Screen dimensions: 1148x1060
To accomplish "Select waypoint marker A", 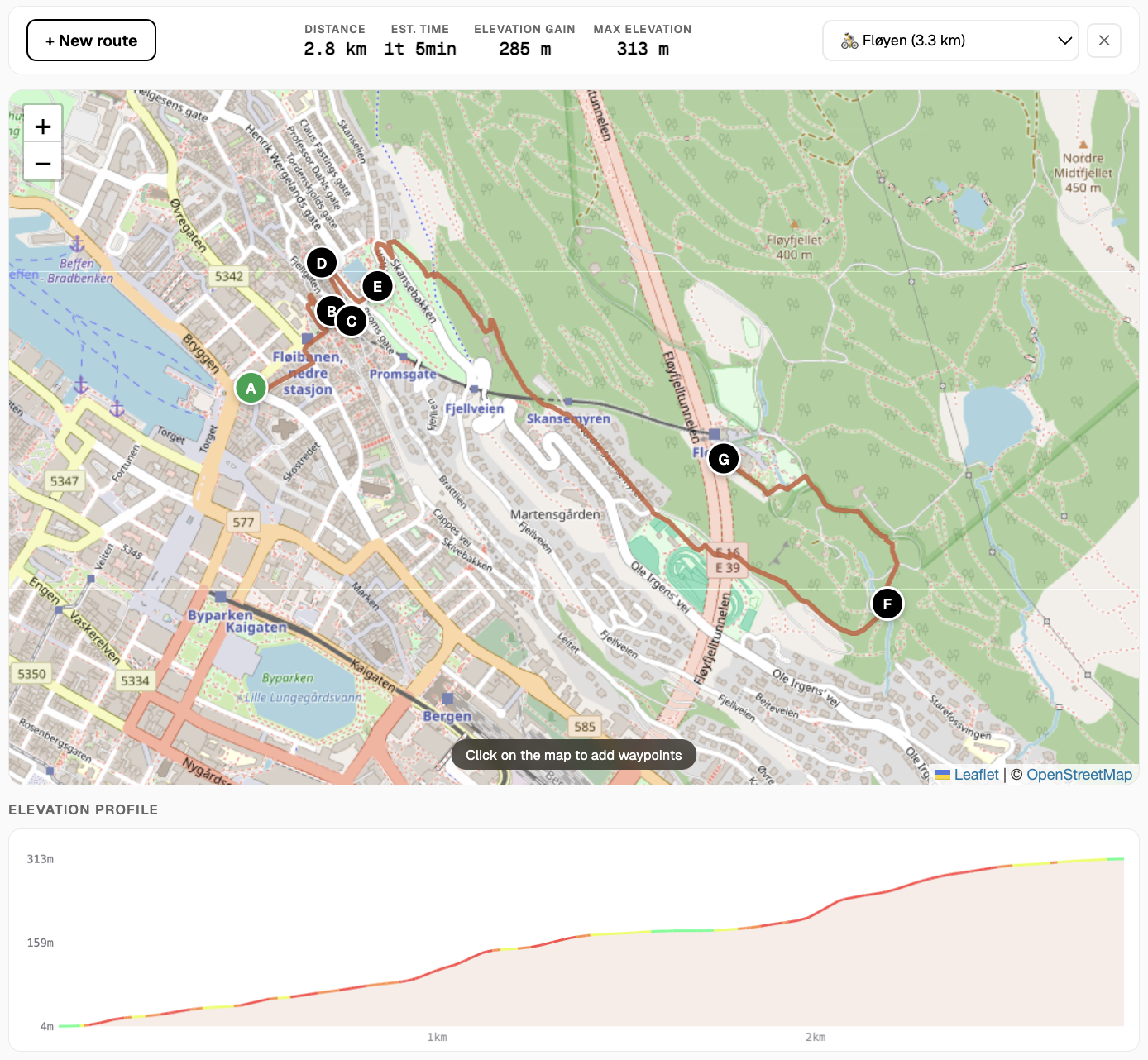I will [x=251, y=387].
